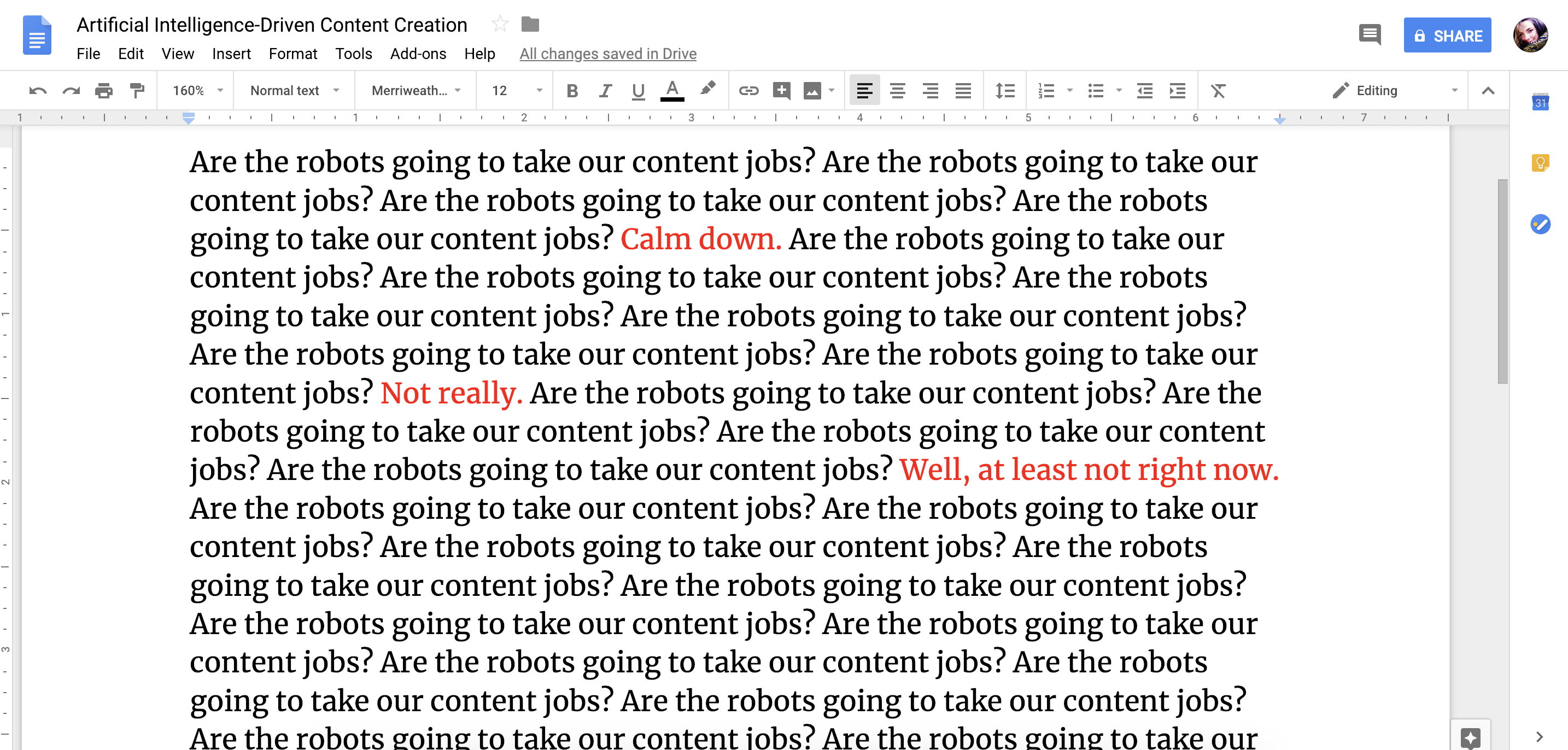Image resolution: width=1568 pixels, height=750 pixels.
Task: Insert an image from the toolbar
Action: [812, 91]
